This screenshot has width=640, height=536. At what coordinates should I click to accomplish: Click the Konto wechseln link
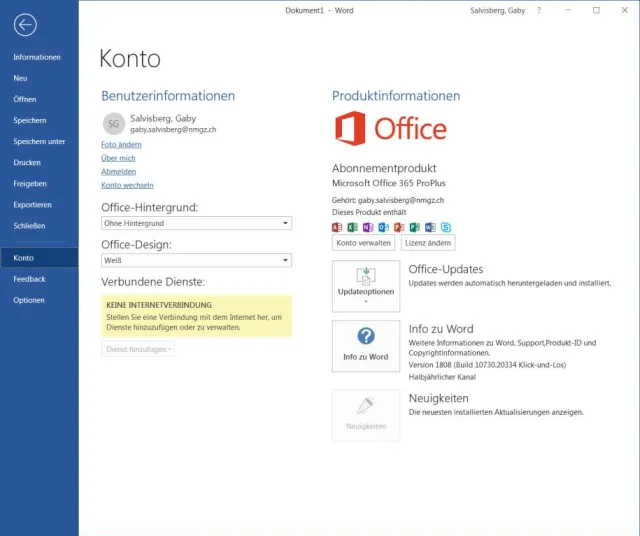(x=127, y=185)
